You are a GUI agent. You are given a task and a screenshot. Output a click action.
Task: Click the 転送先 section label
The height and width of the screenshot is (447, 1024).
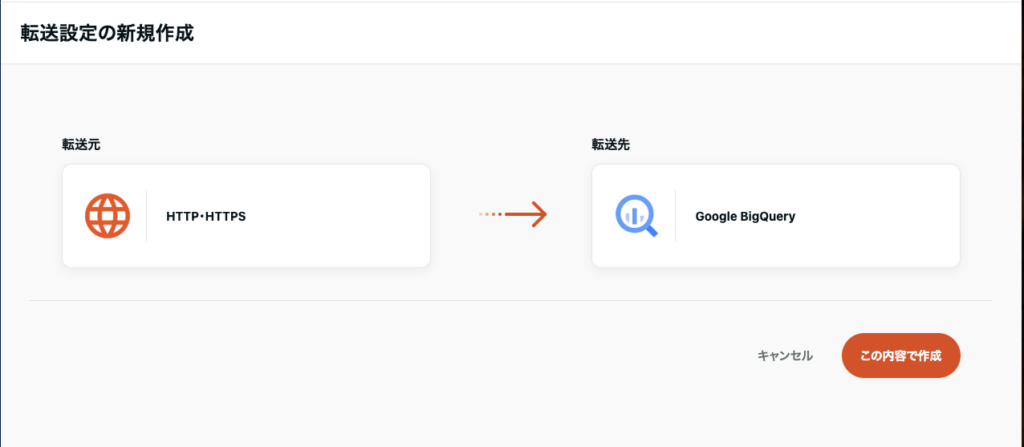tap(610, 145)
